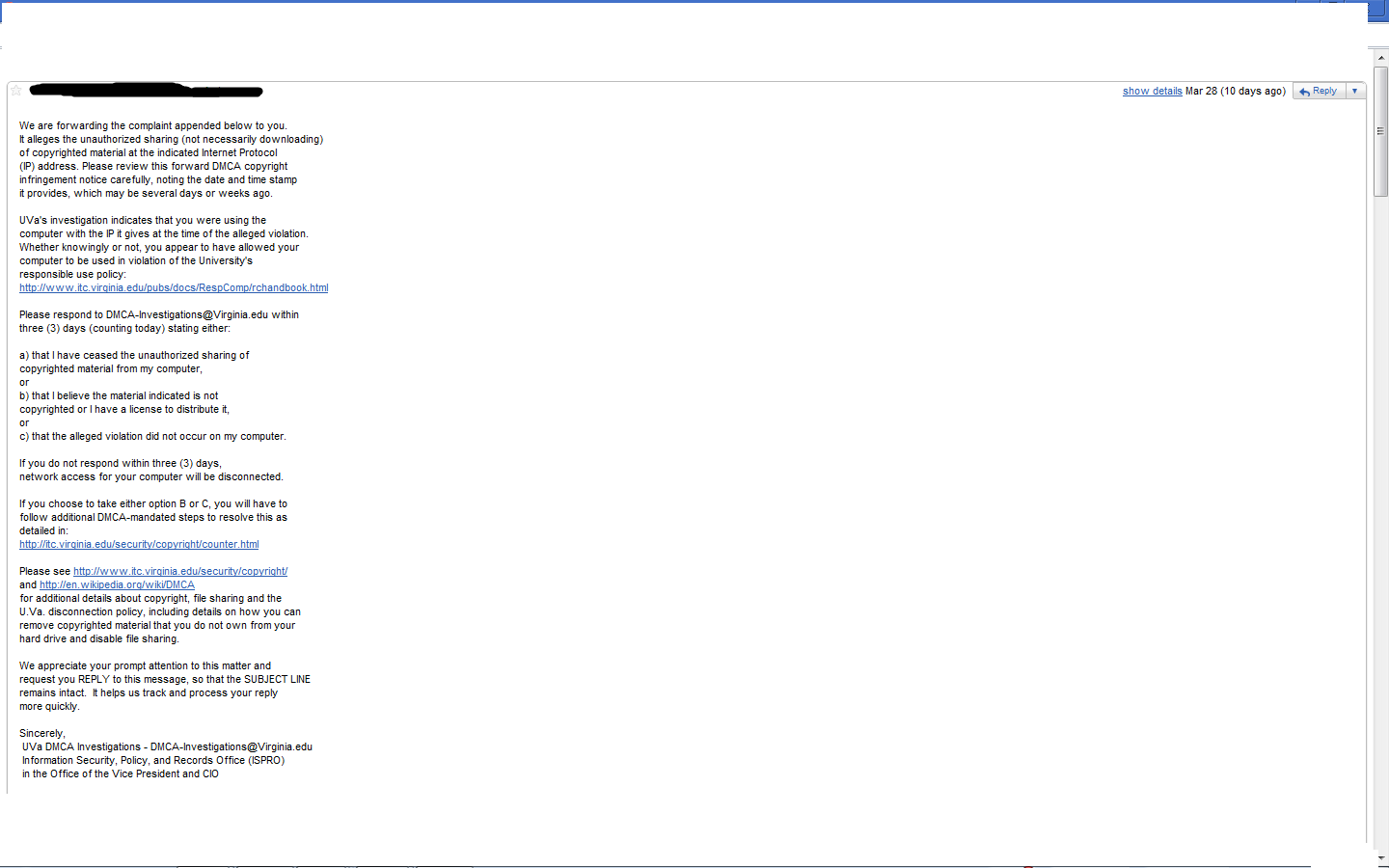Open the rchandbook.html responsible use policy link
The image size is (1389, 868).
point(174,287)
